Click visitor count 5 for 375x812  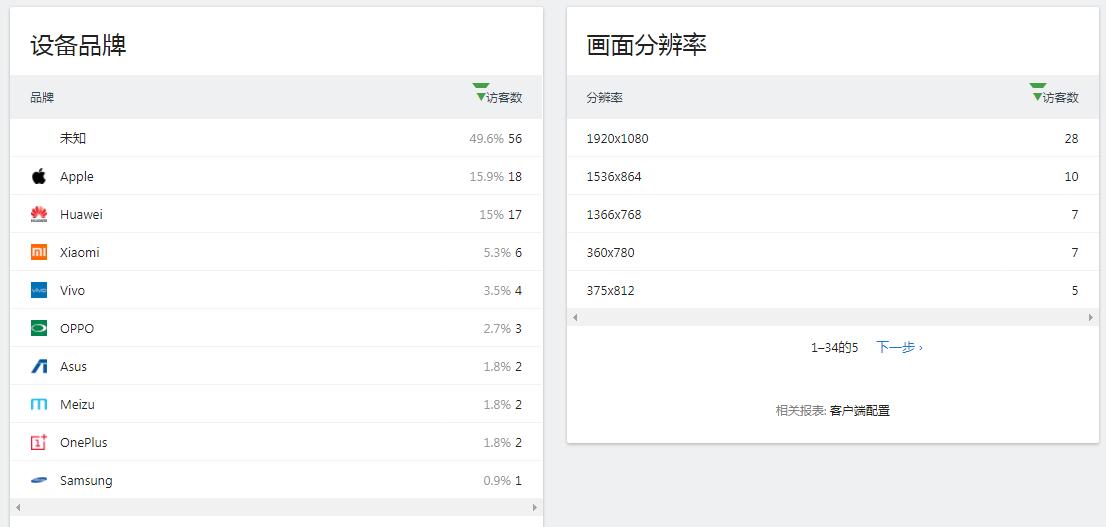1075,291
